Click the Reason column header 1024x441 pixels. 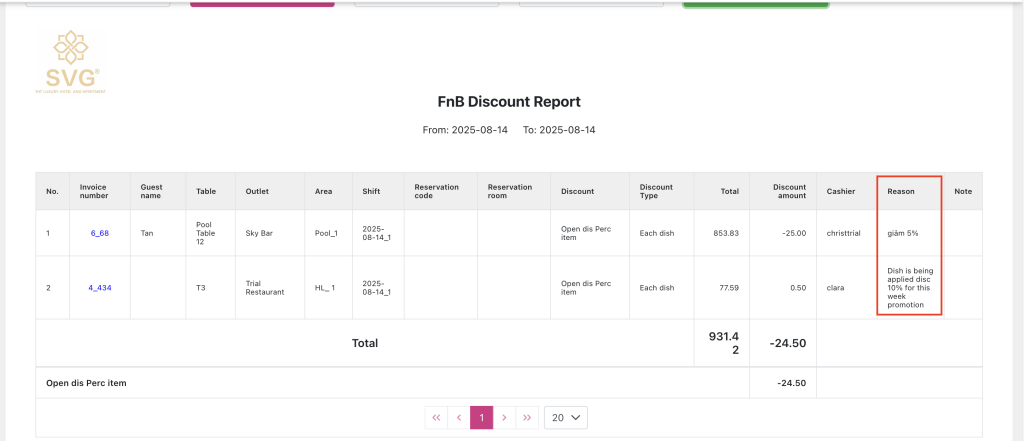point(901,191)
